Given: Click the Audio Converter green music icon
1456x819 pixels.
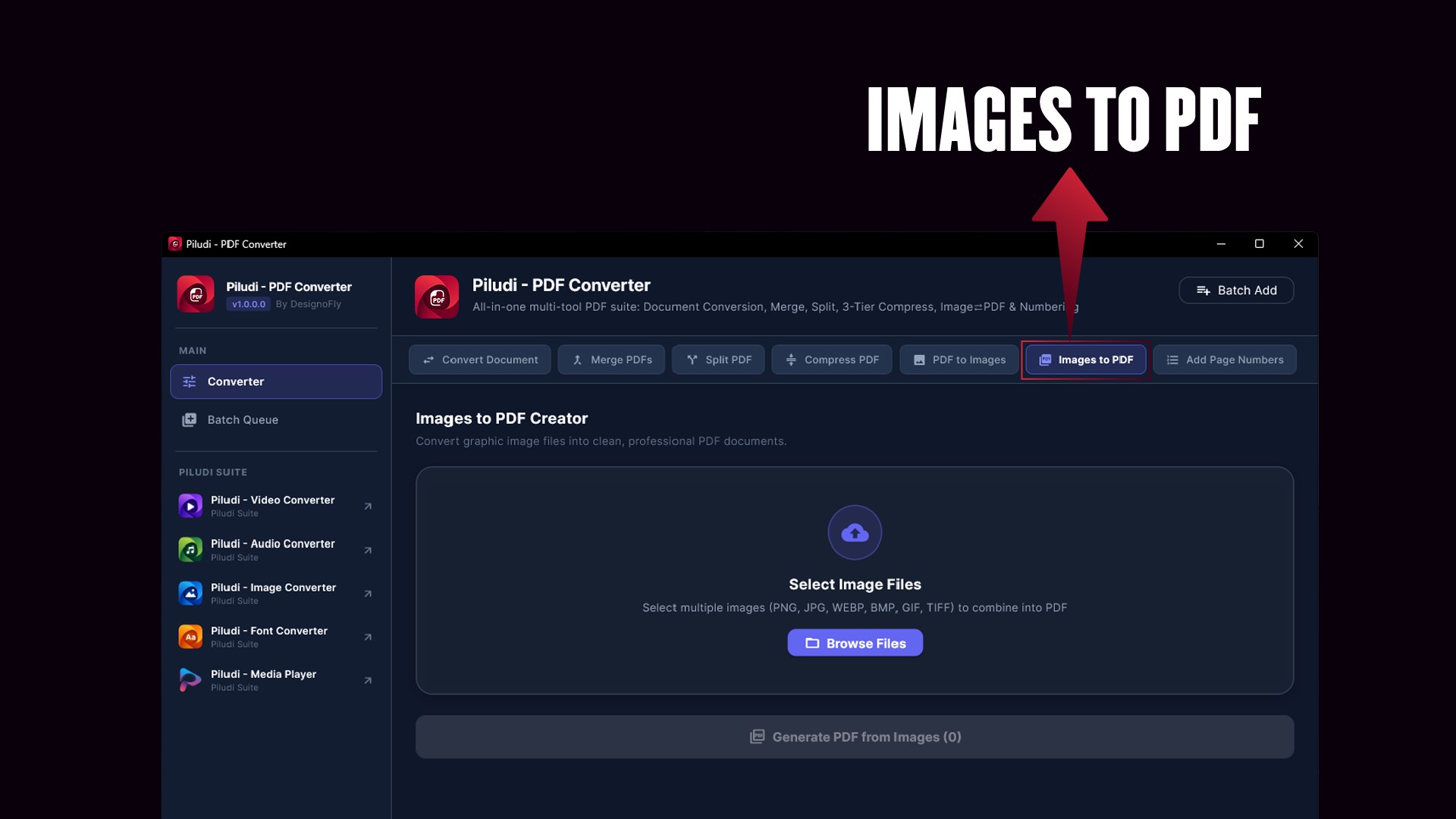Looking at the screenshot, I should [x=190, y=550].
